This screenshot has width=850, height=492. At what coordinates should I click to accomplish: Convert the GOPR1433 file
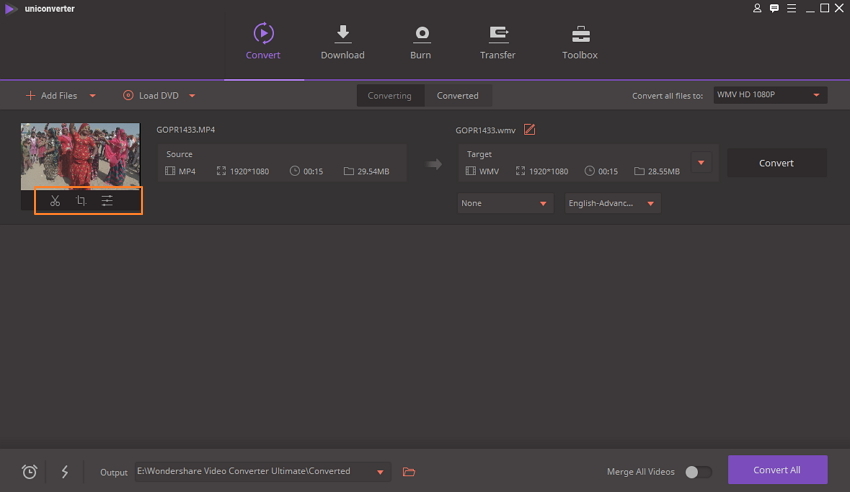click(776, 163)
